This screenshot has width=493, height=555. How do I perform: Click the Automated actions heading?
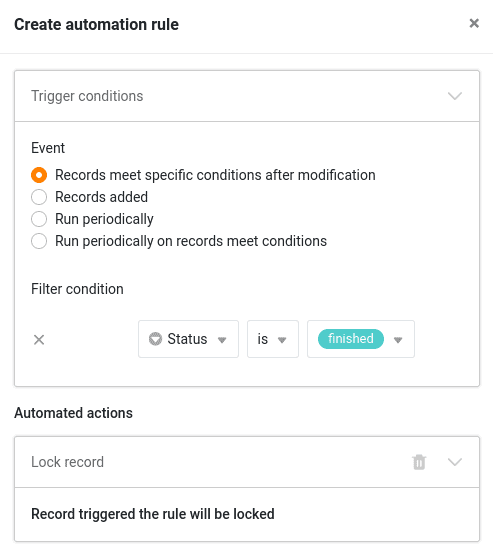click(x=73, y=413)
